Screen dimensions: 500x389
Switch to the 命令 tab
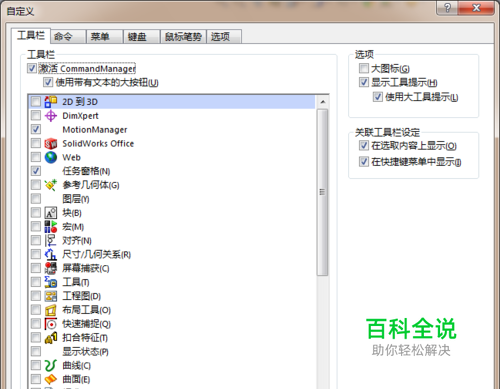(x=68, y=36)
